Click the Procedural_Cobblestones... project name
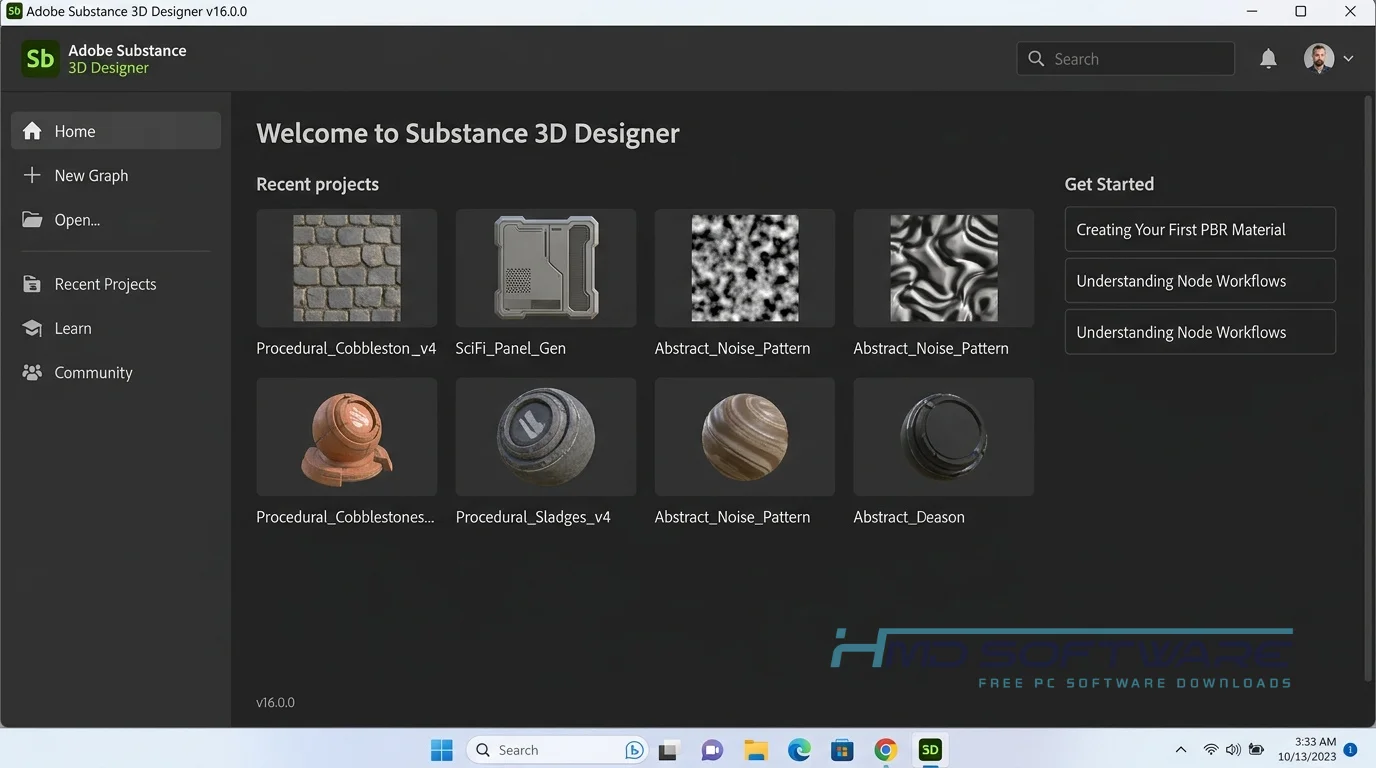 point(345,517)
